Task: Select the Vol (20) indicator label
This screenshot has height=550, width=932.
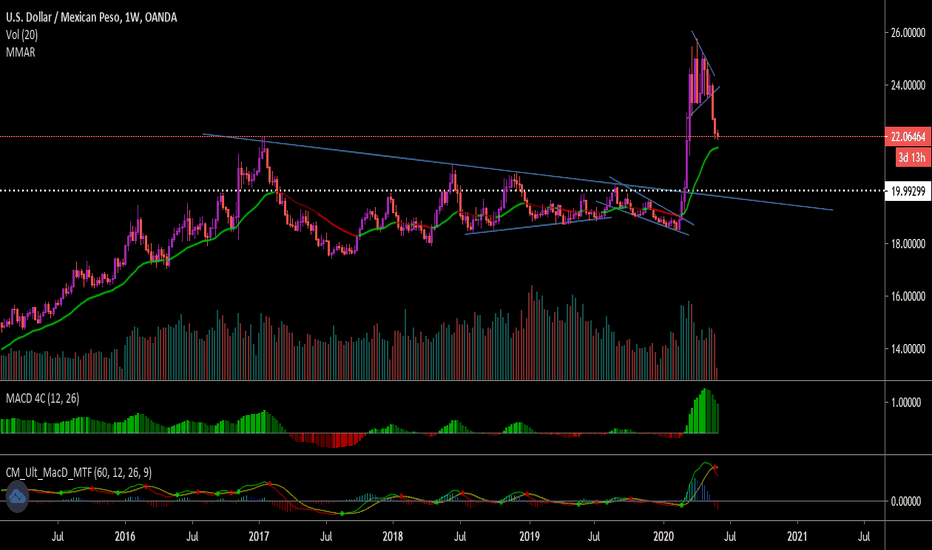Action: (x=22, y=35)
